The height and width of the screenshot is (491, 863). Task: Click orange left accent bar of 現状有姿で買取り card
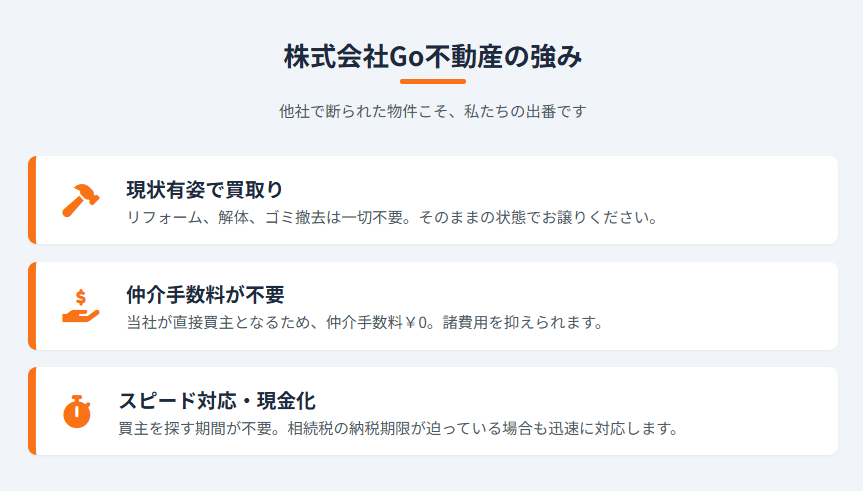point(32,200)
